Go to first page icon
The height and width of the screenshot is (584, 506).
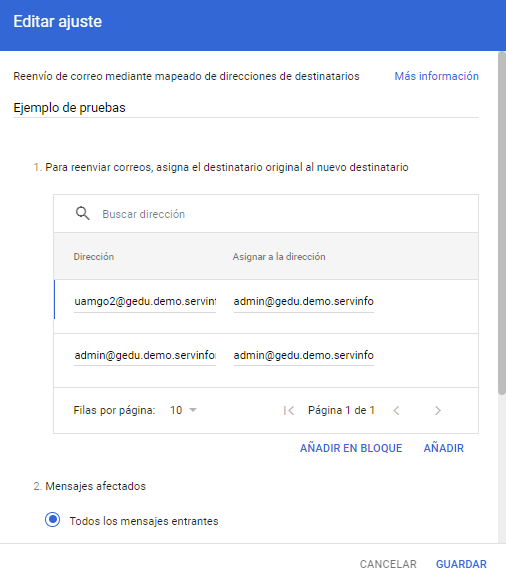289,410
